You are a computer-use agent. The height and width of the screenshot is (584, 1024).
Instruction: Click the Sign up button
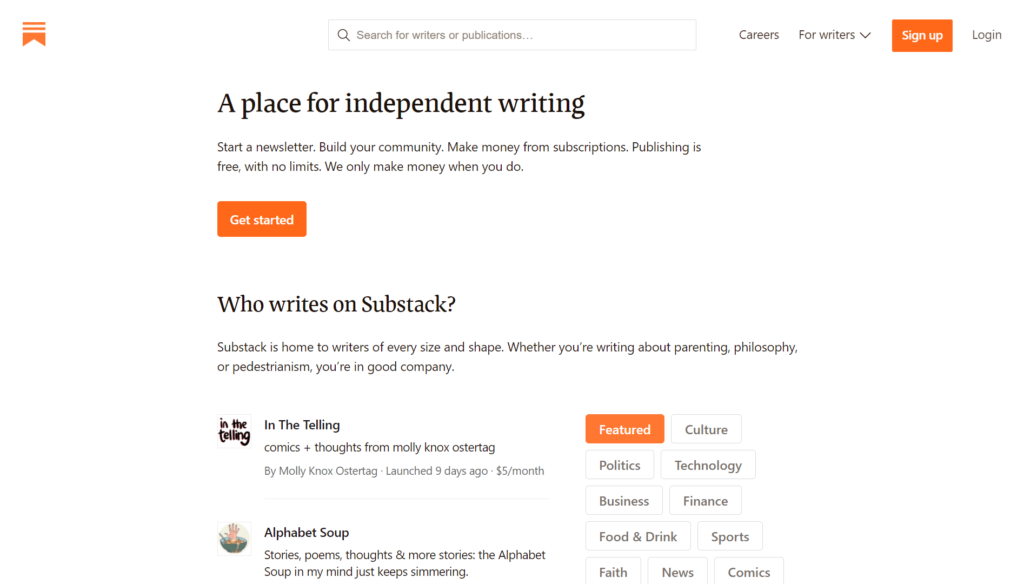pos(922,36)
